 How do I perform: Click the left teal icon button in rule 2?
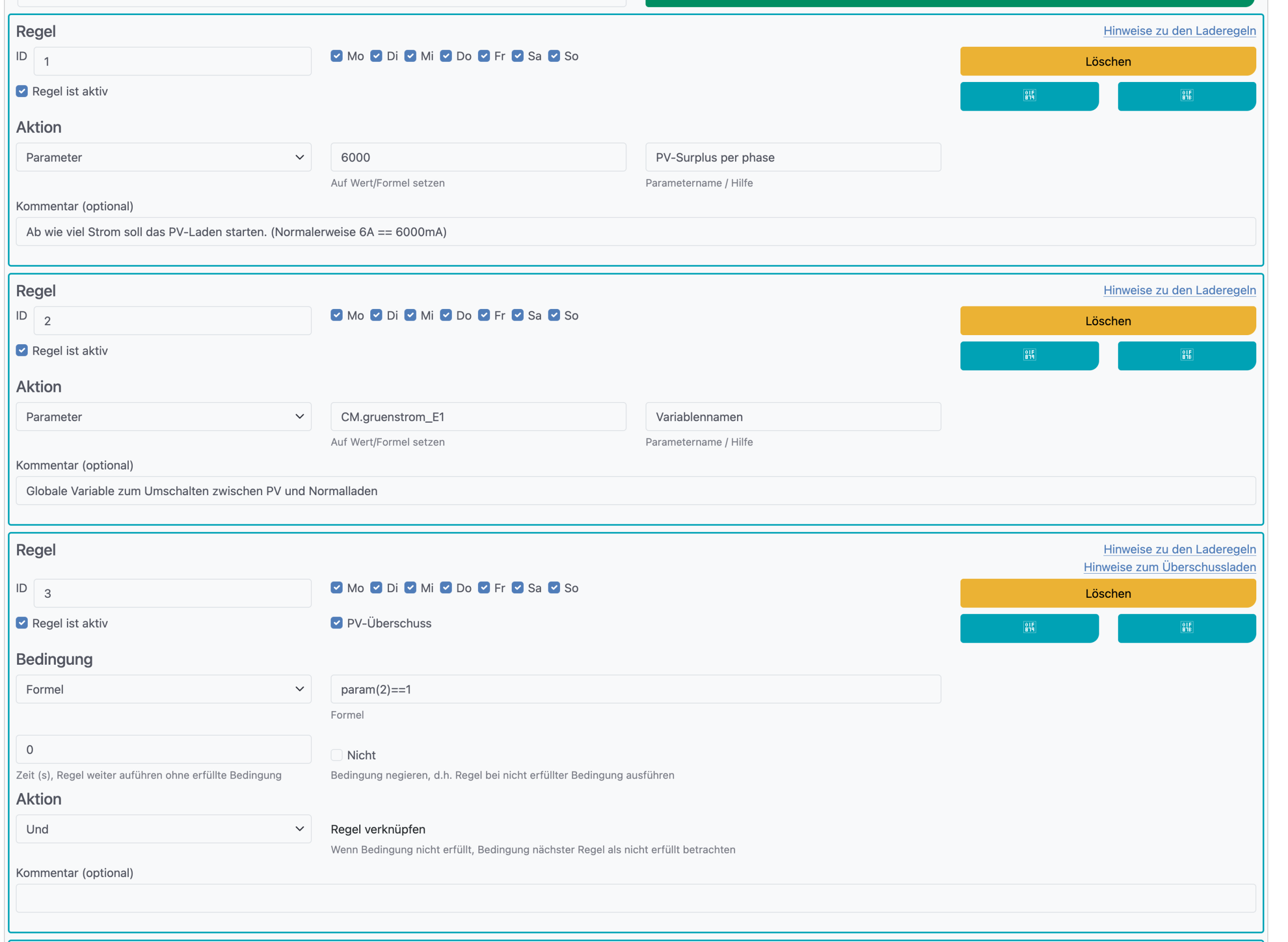pos(1028,355)
